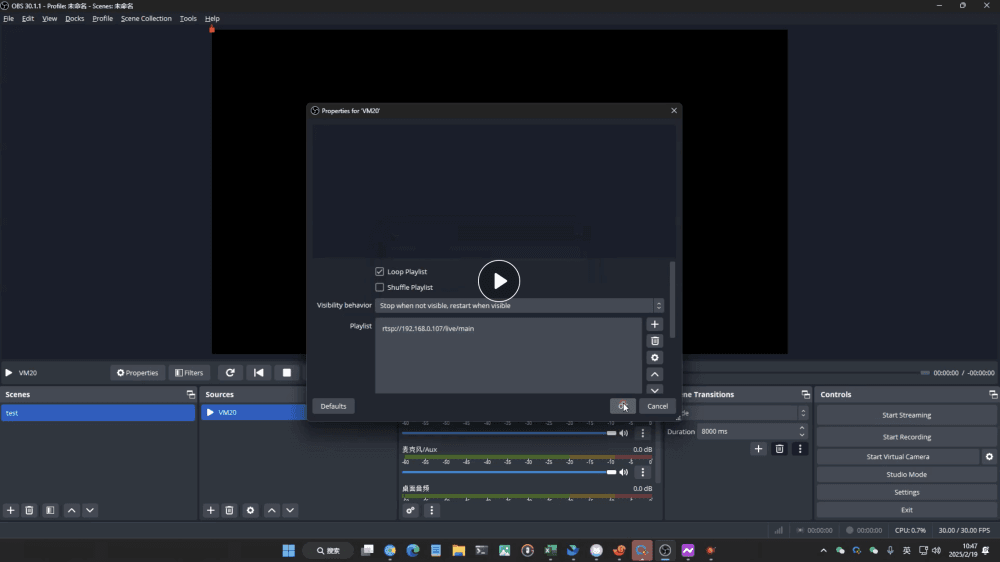Image resolution: width=1000 pixels, height=562 pixels.
Task: Enter Studio Mode
Action: [x=906, y=475]
